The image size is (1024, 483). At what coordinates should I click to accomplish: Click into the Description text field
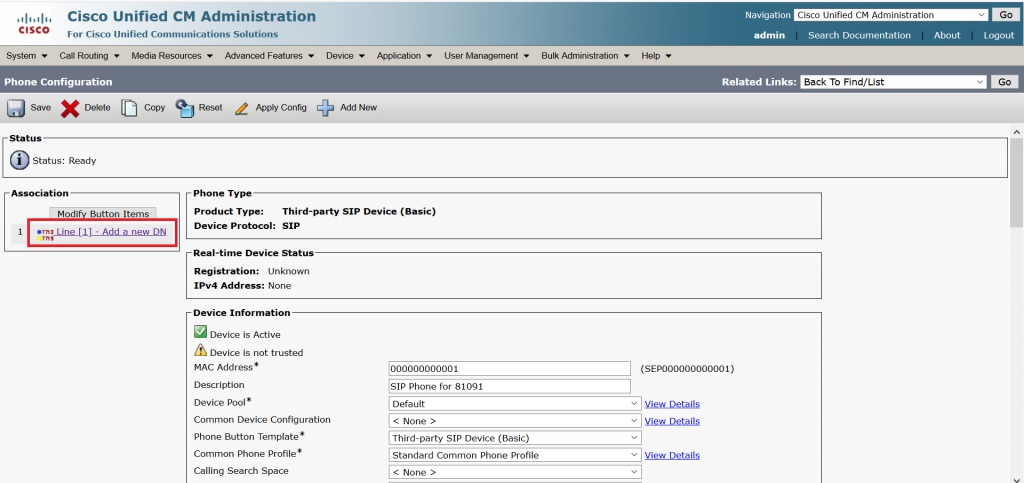click(x=509, y=386)
